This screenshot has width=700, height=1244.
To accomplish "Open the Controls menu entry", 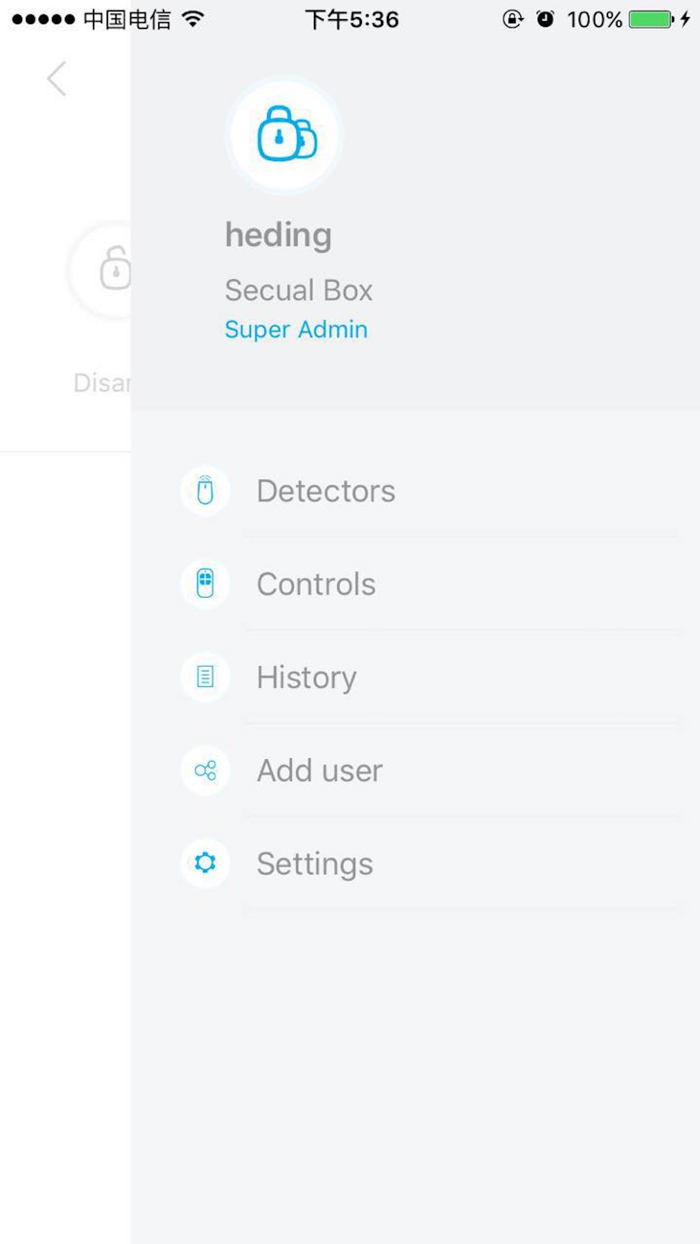I will pos(316,583).
